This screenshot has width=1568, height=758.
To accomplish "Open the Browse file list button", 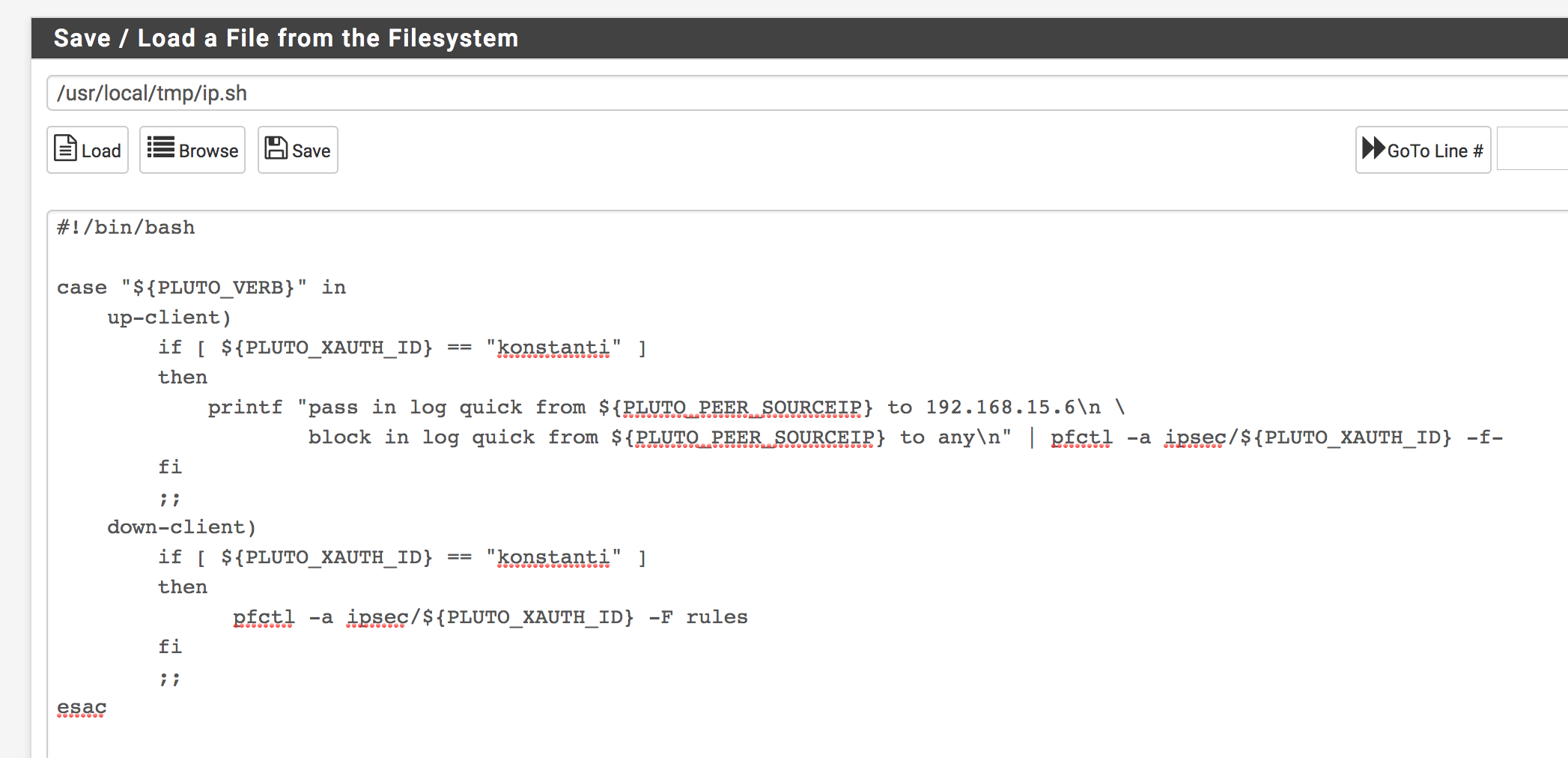I will [192, 150].
